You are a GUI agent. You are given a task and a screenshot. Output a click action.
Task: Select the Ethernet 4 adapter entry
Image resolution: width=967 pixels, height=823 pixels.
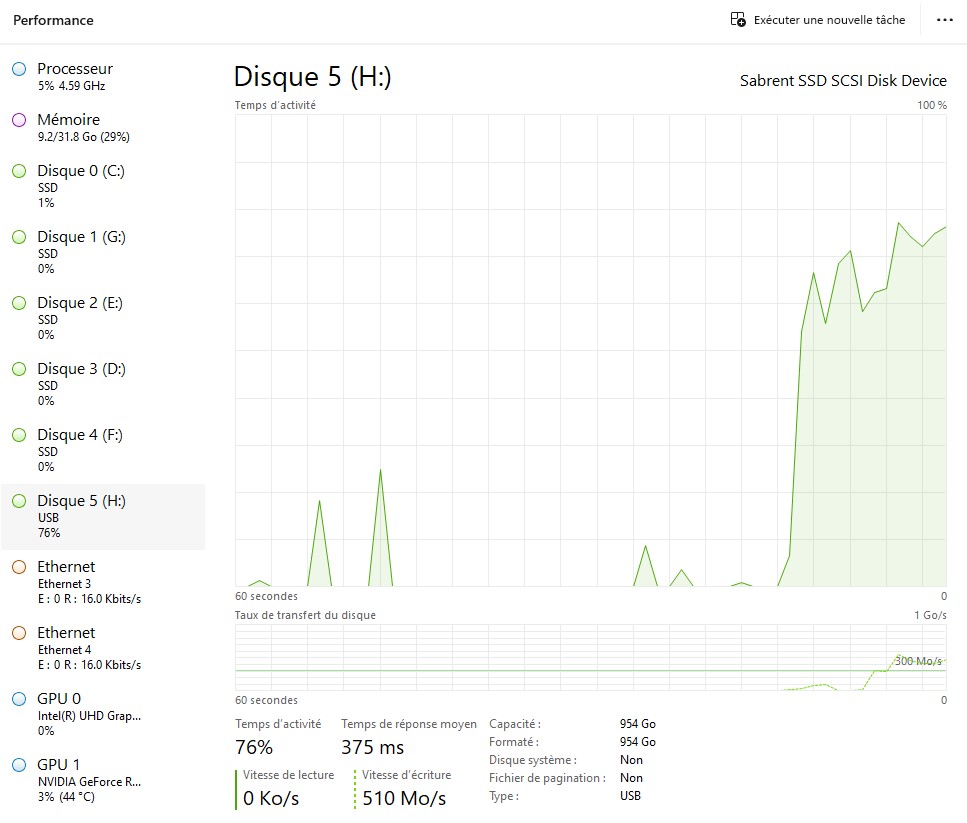pos(81,647)
